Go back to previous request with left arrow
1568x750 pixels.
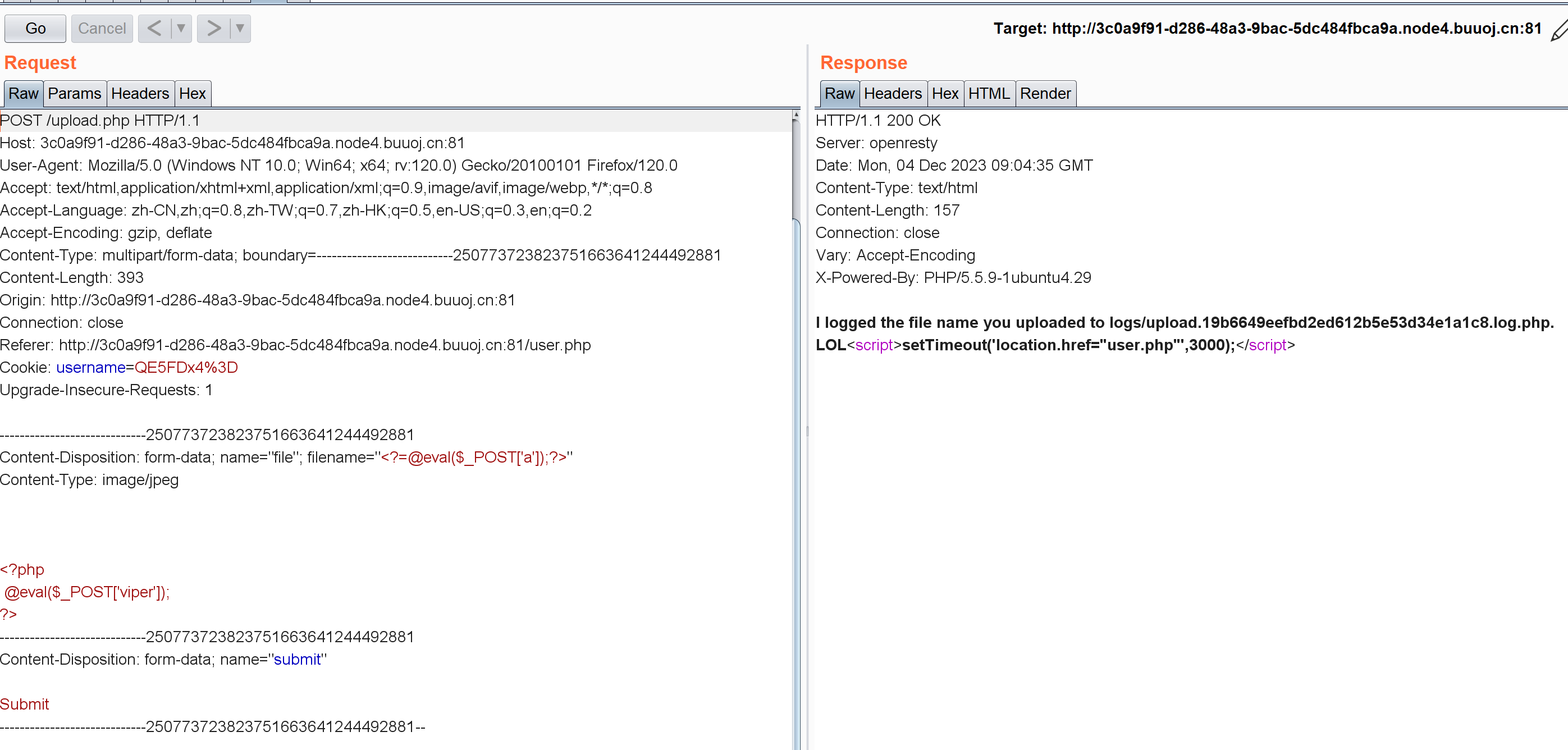pos(154,28)
